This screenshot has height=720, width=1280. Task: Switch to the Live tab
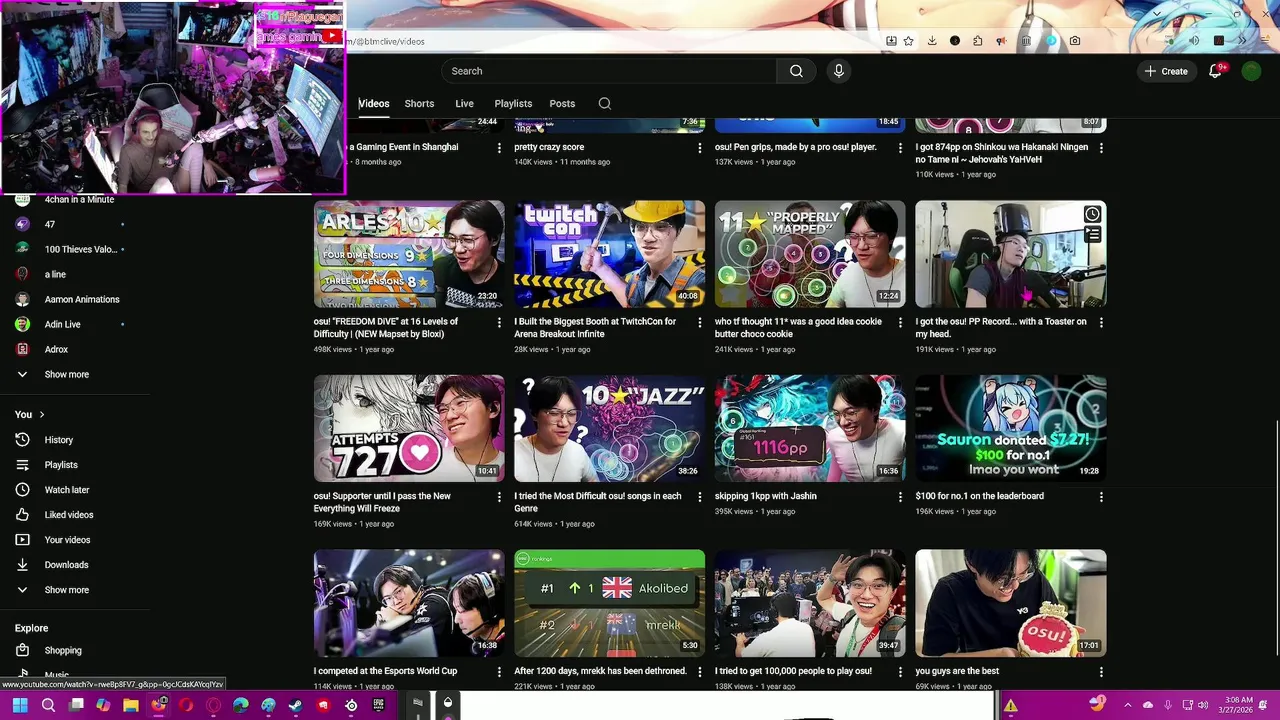pos(464,103)
